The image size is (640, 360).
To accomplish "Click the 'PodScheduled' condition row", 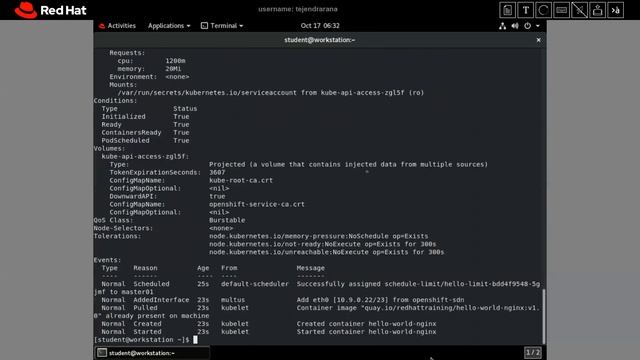I will (x=145, y=140).
